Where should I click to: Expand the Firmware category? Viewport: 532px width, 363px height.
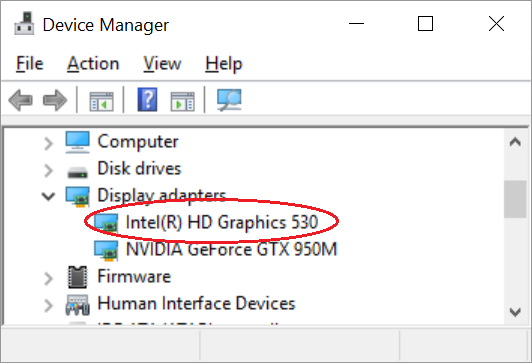click(49, 278)
